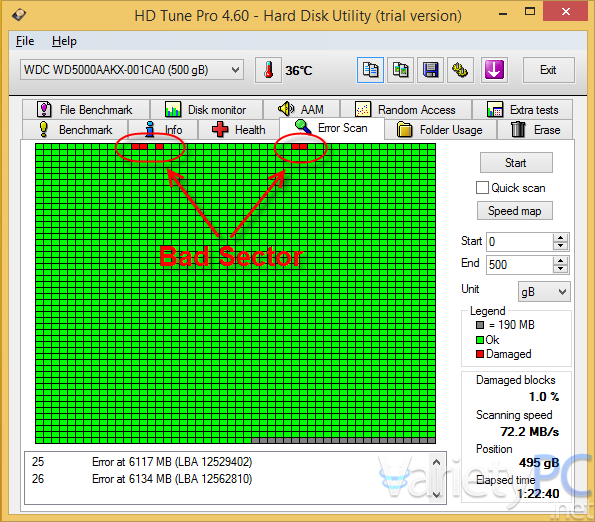Open options with the wrench icon
595x522 pixels.
click(x=460, y=70)
